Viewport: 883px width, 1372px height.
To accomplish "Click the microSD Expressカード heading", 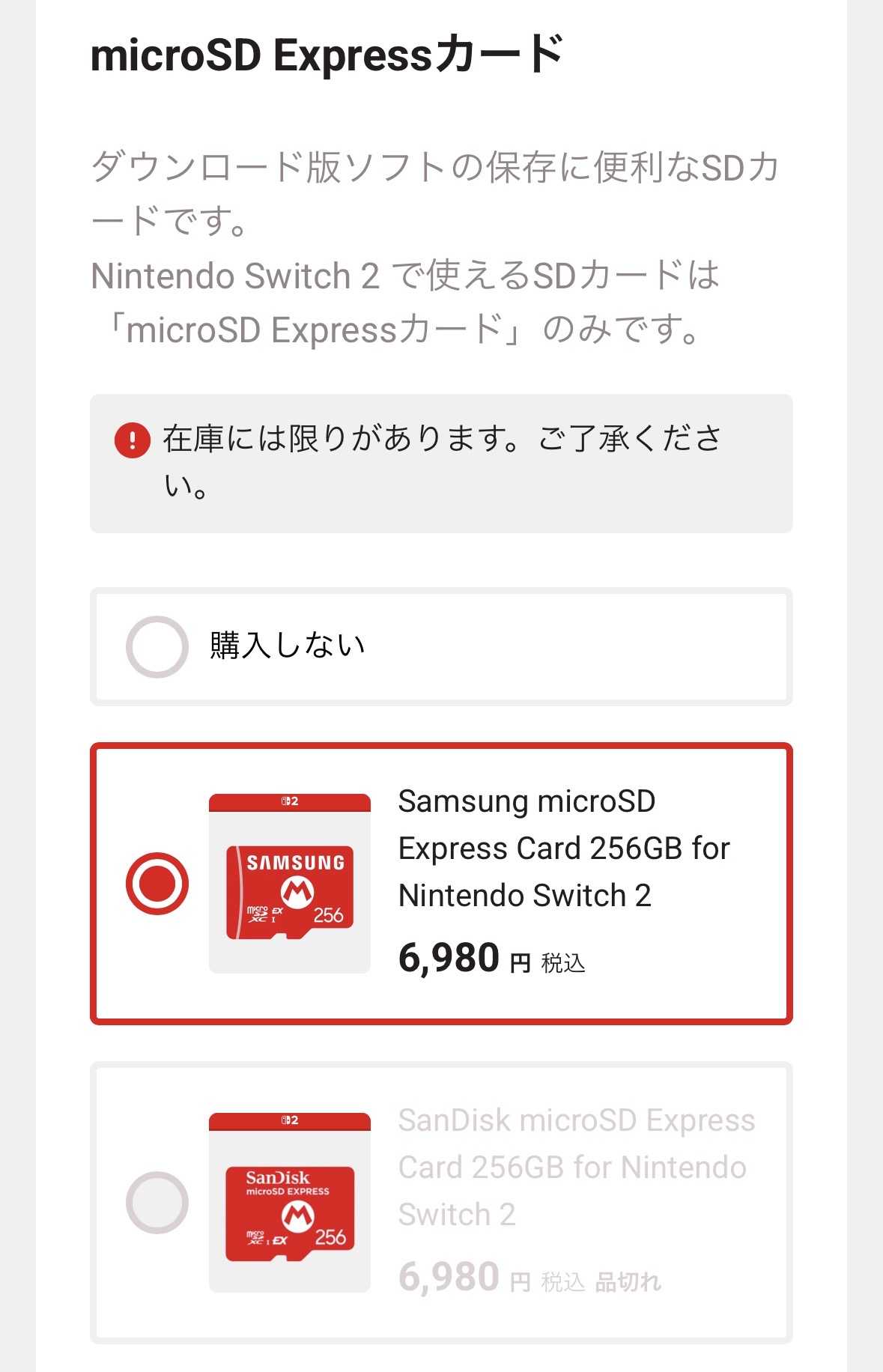I will pyautogui.click(x=327, y=55).
